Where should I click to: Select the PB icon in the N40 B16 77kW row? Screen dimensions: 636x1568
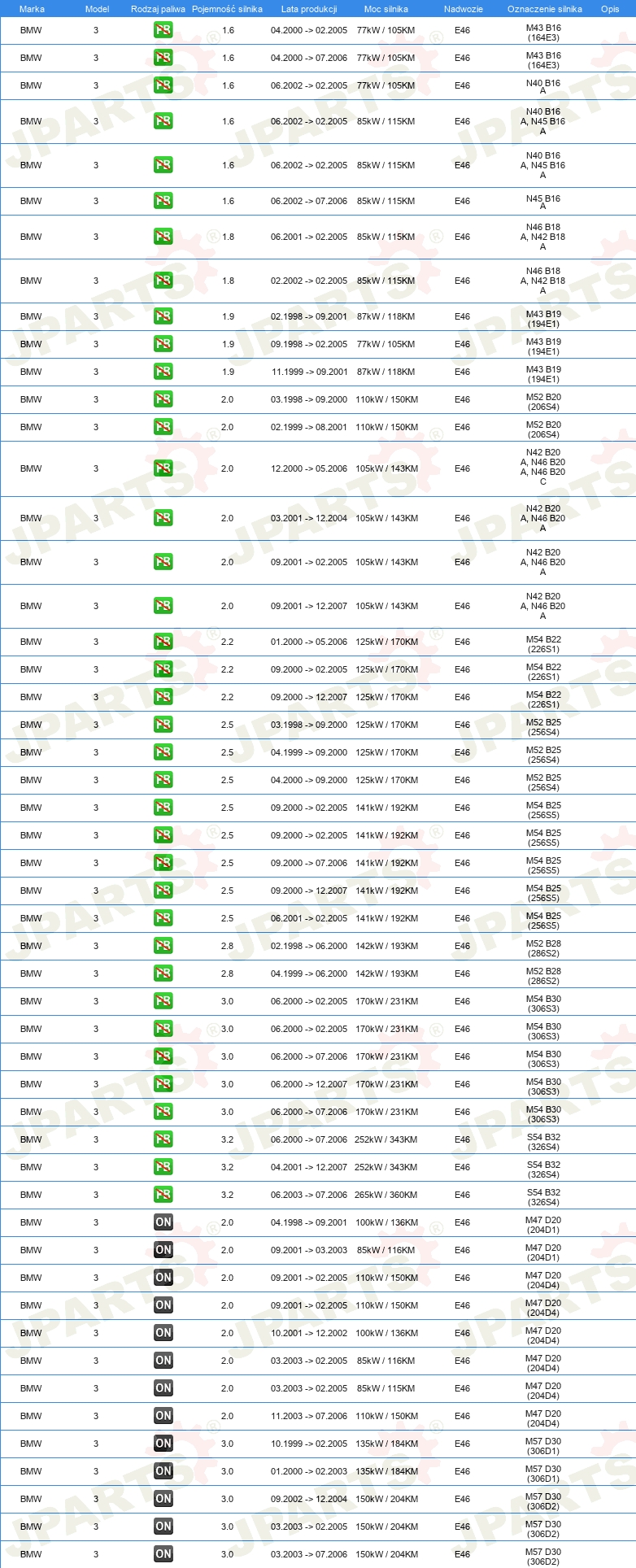click(x=163, y=86)
